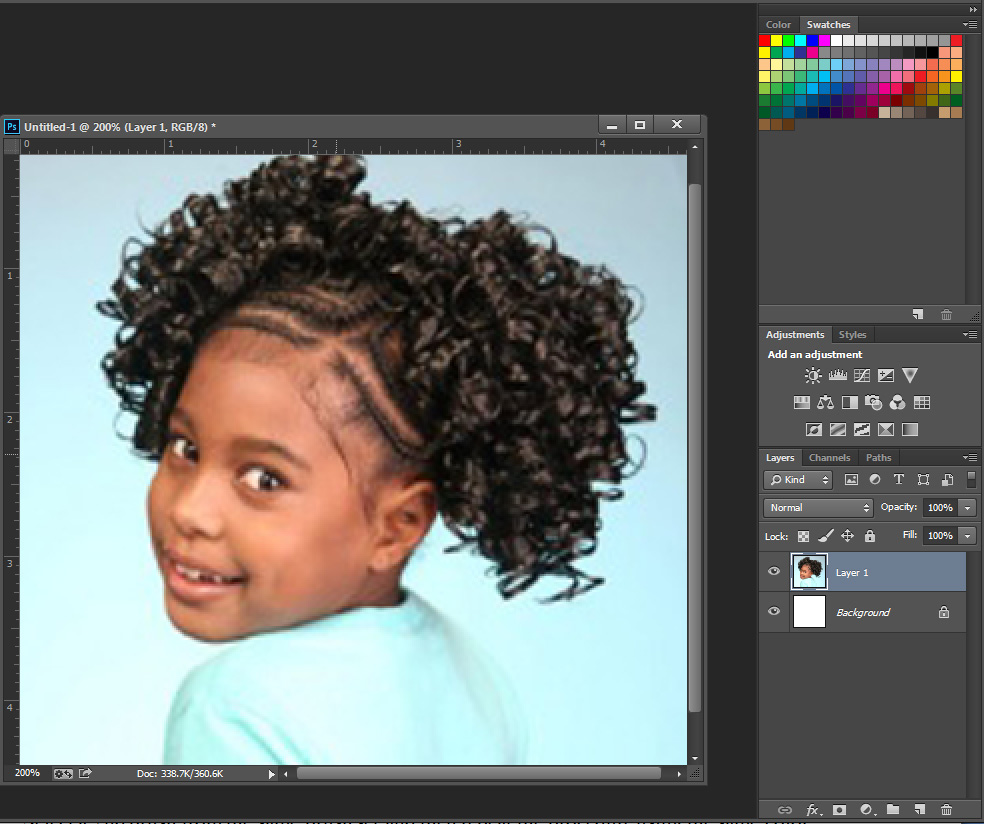Screen dimensions: 984x824
Task: Open the Fill slider dropdown arrow
Action: tap(968, 535)
